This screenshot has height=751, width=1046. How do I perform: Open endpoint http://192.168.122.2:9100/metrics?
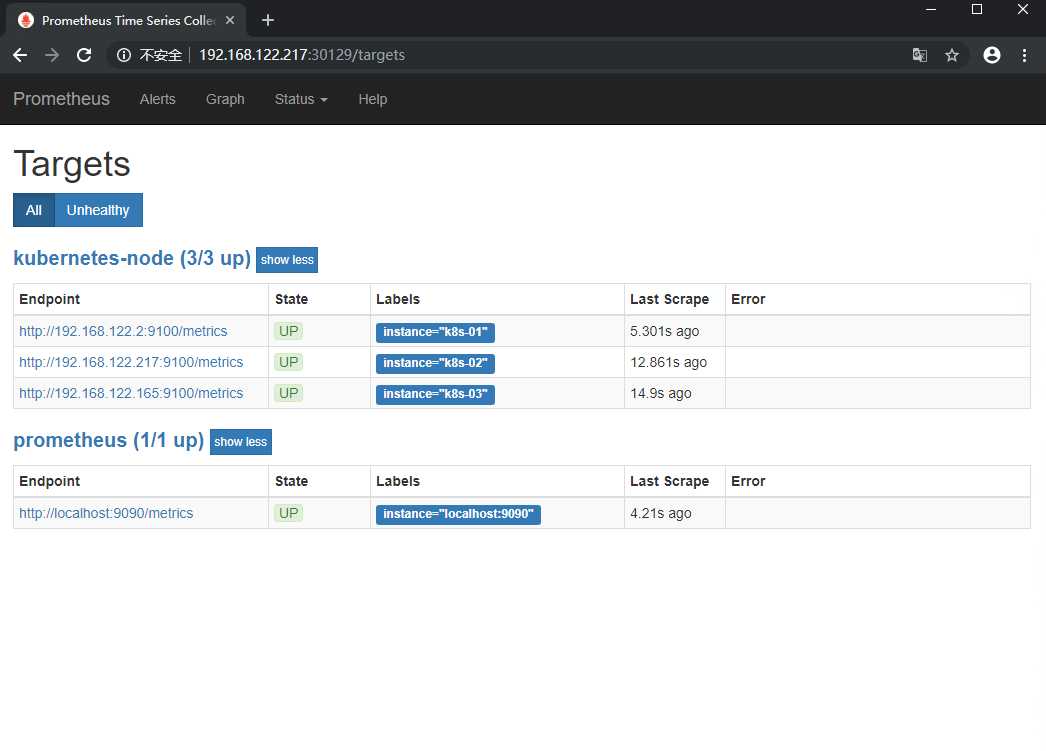click(123, 331)
